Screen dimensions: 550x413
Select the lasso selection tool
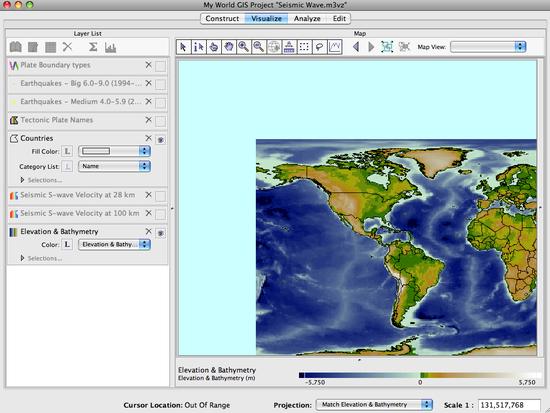pyautogui.click(x=319, y=47)
